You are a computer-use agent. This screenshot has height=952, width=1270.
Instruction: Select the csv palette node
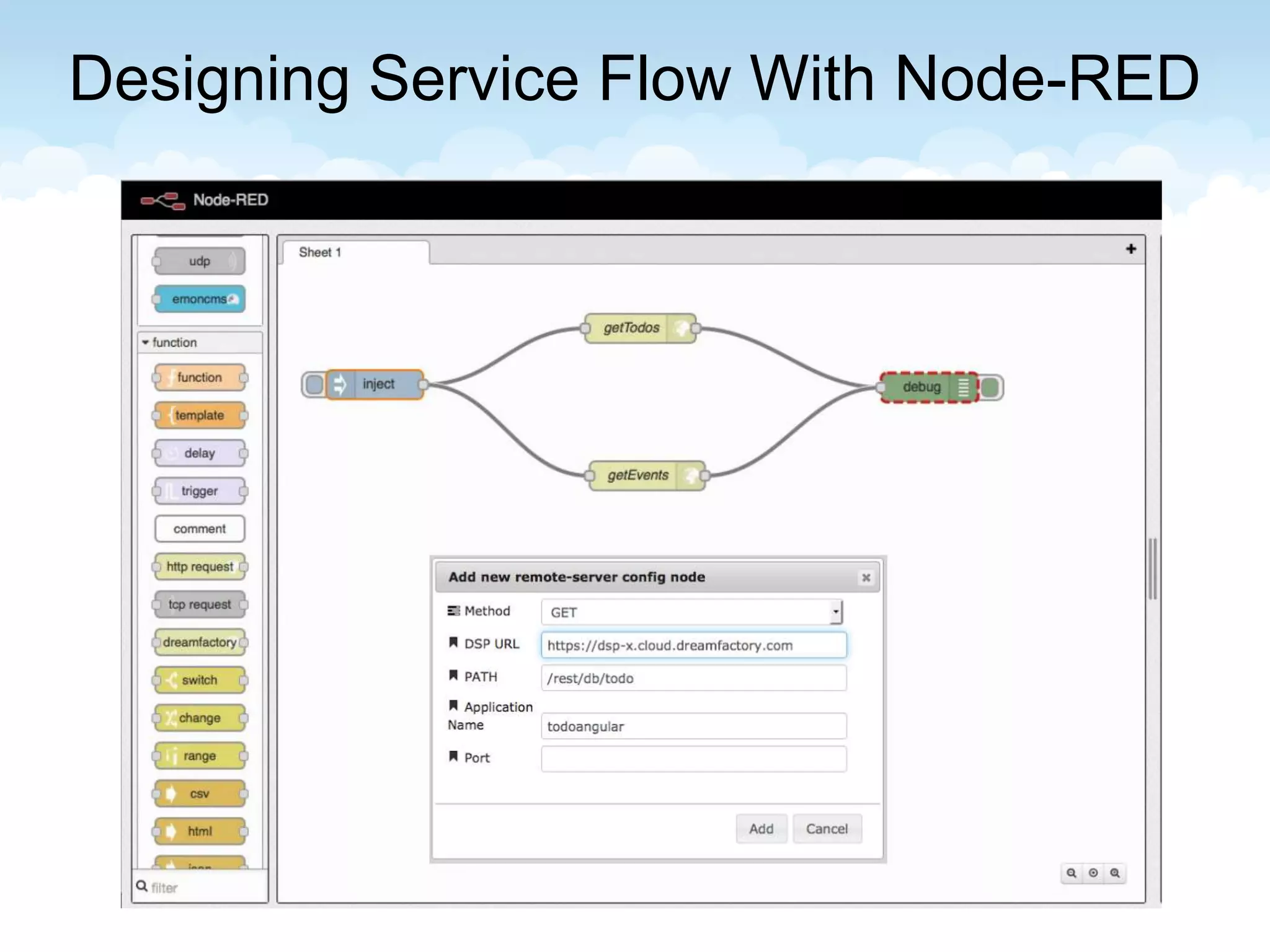[x=199, y=793]
